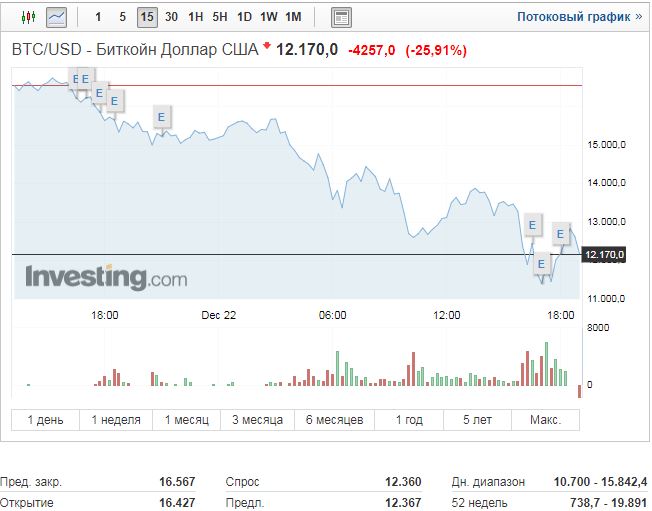Set interval to 1D
The image size is (652, 511).
pos(244,17)
